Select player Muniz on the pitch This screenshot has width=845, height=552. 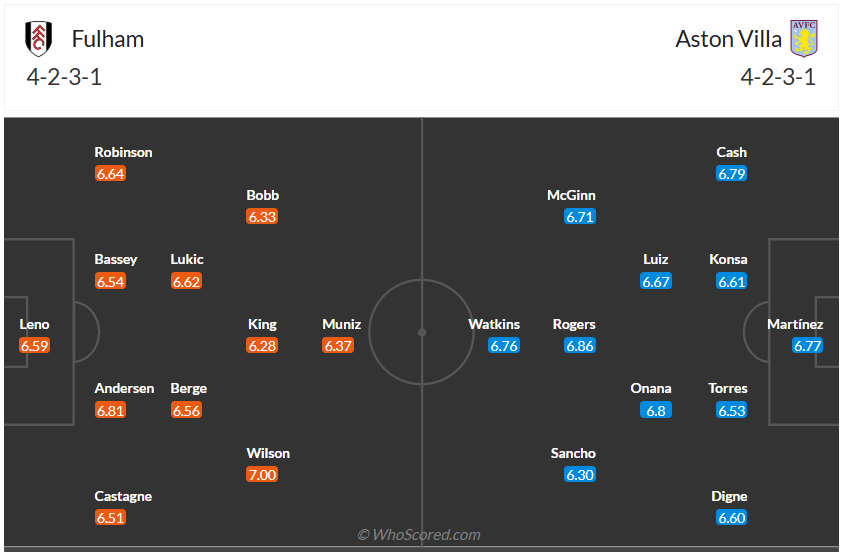click(x=342, y=324)
